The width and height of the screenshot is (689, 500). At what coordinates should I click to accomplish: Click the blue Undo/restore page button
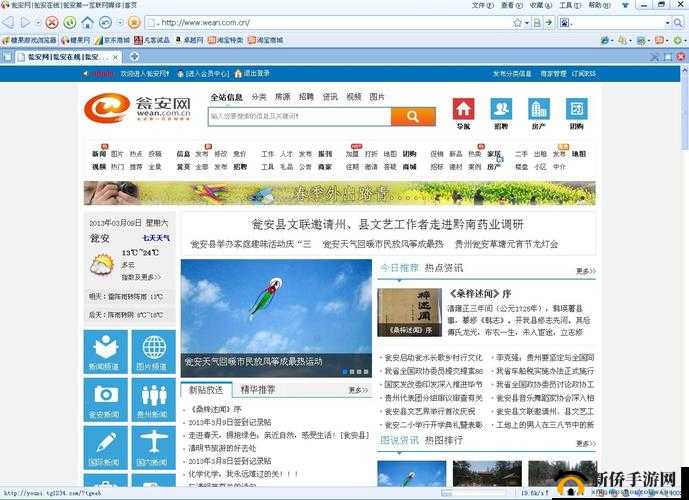105,22
